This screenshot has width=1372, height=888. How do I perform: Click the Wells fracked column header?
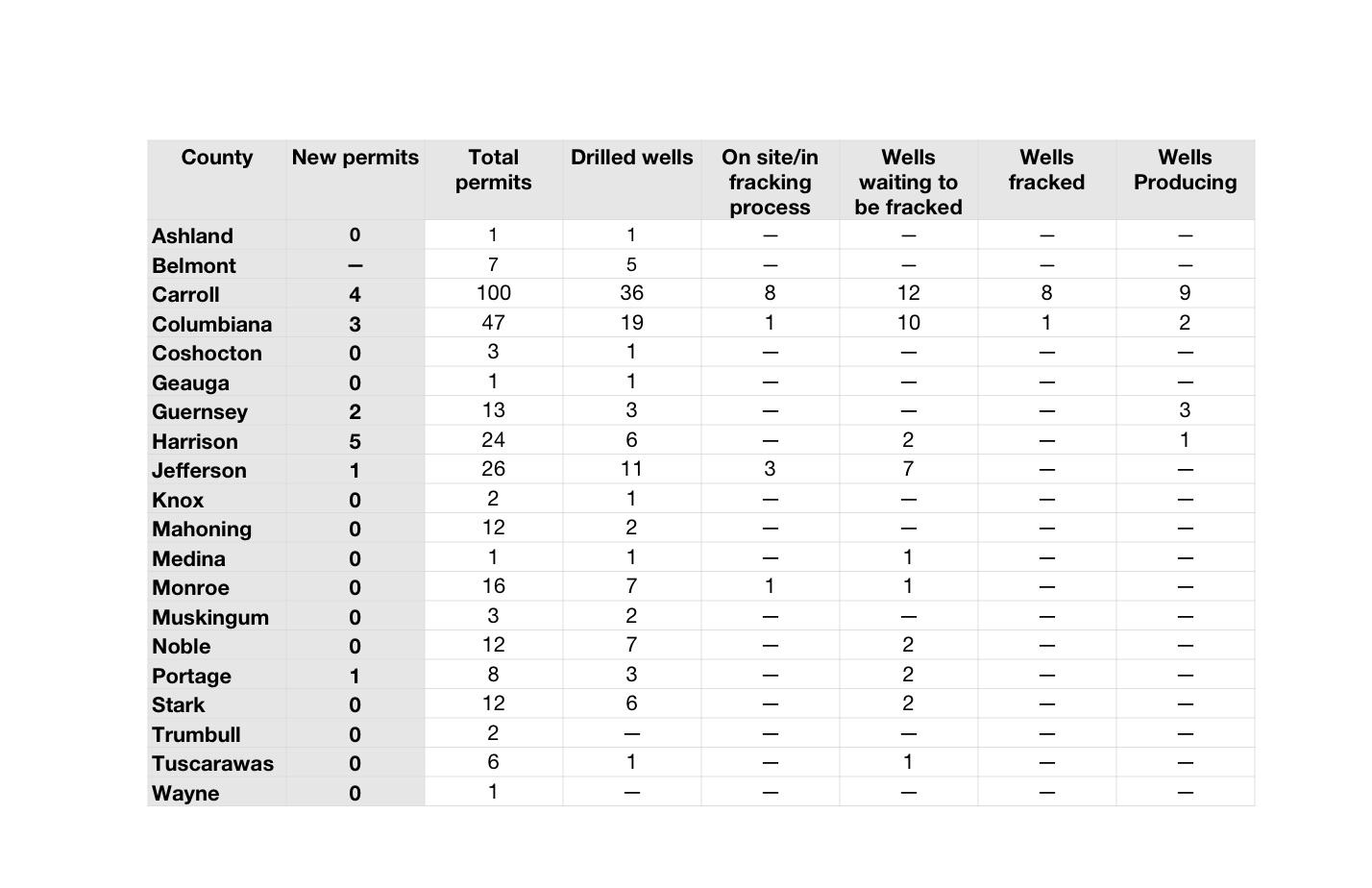(x=1046, y=170)
